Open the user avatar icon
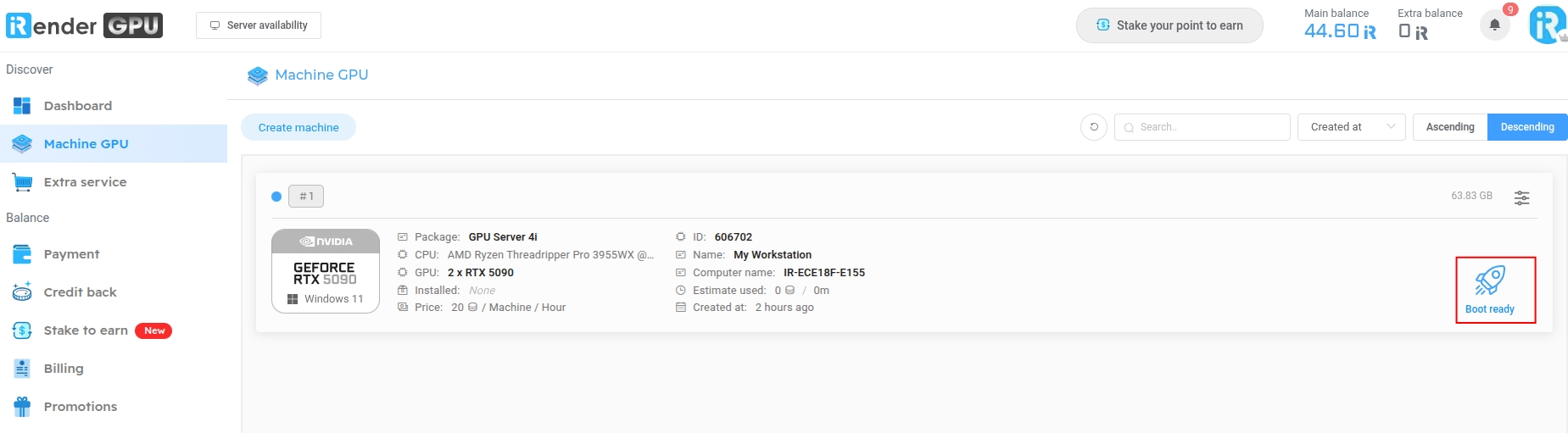1568x433 pixels. pos(1548,25)
